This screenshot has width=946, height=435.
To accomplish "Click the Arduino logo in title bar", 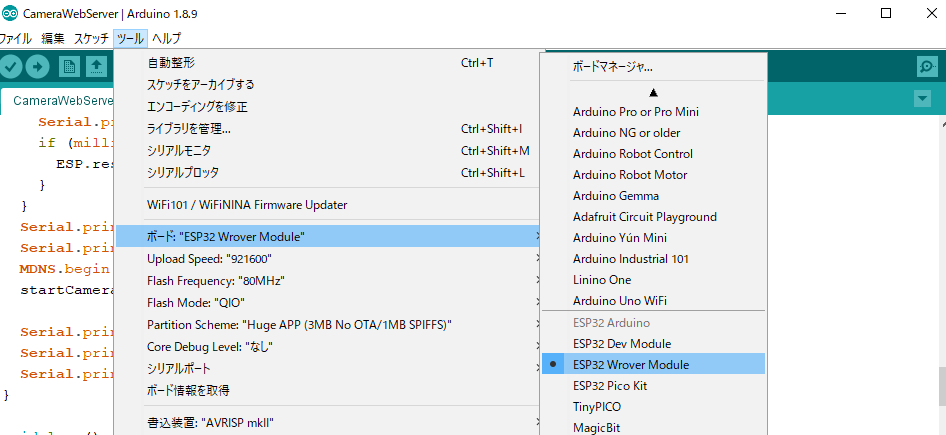I will coord(10,13).
